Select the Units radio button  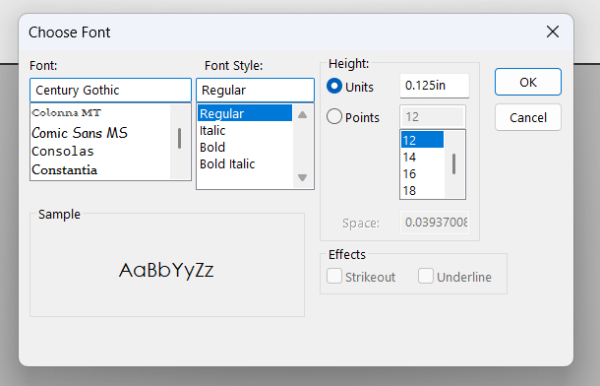pos(334,86)
